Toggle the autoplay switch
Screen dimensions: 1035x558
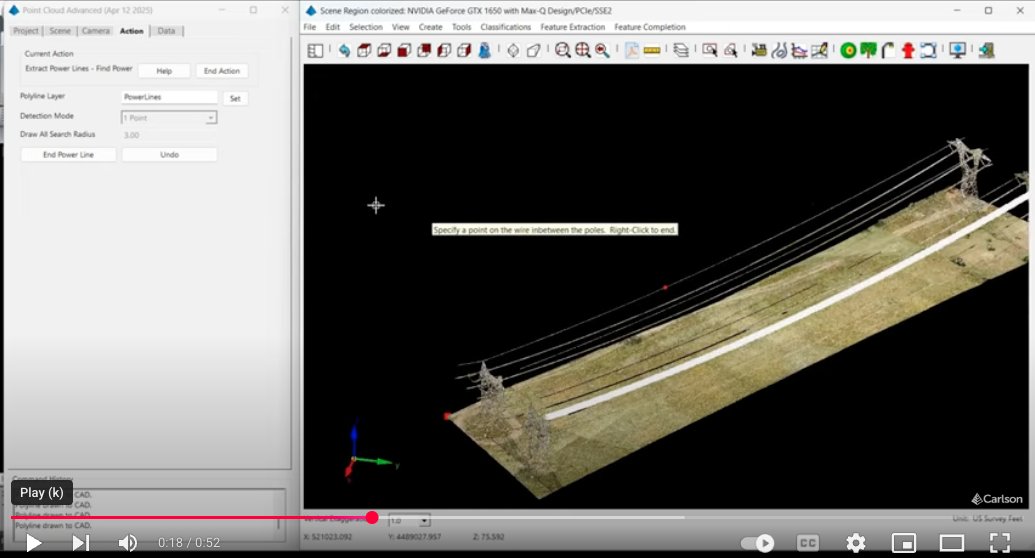click(x=758, y=543)
